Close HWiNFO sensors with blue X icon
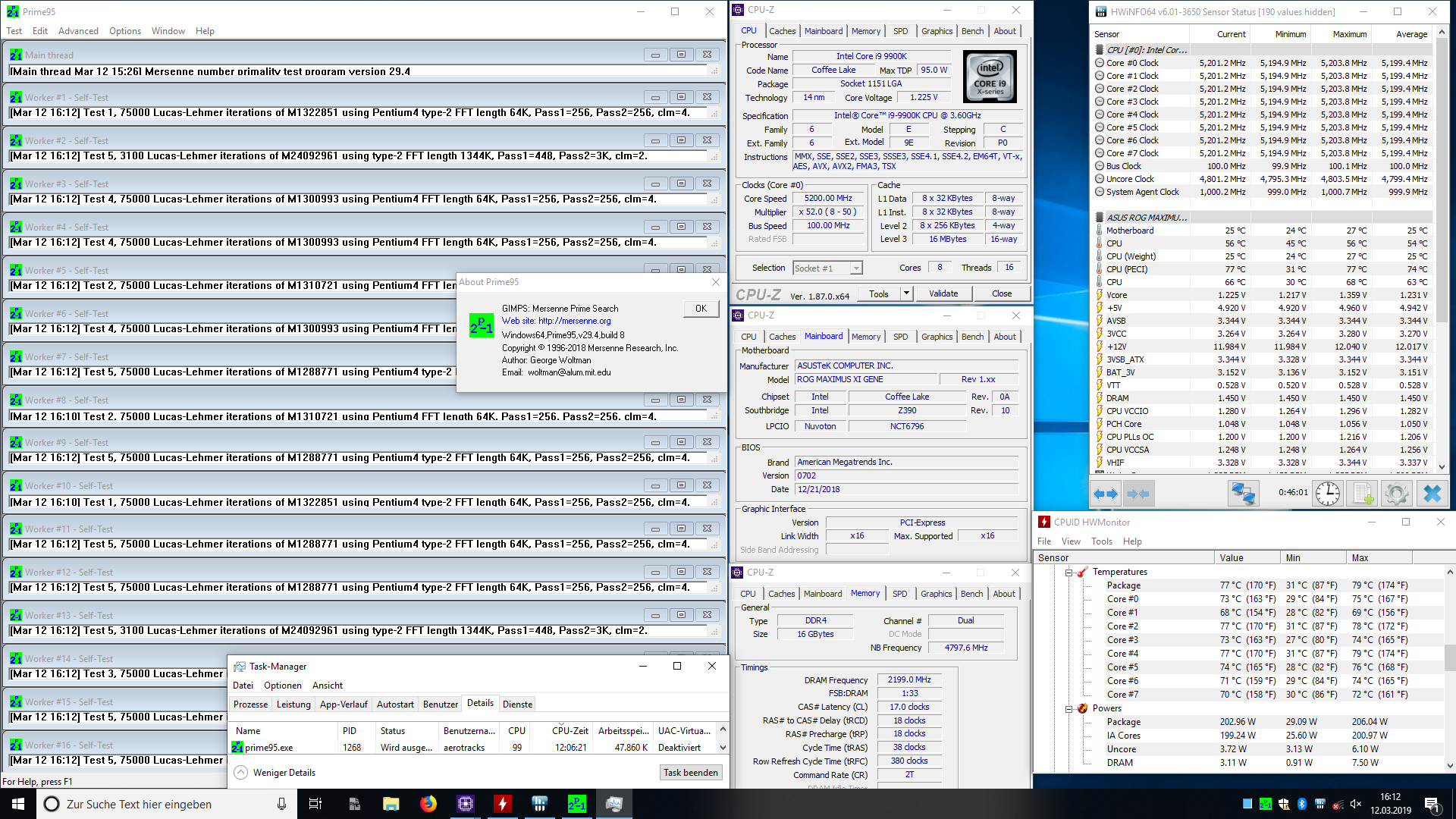 coord(1432,494)
